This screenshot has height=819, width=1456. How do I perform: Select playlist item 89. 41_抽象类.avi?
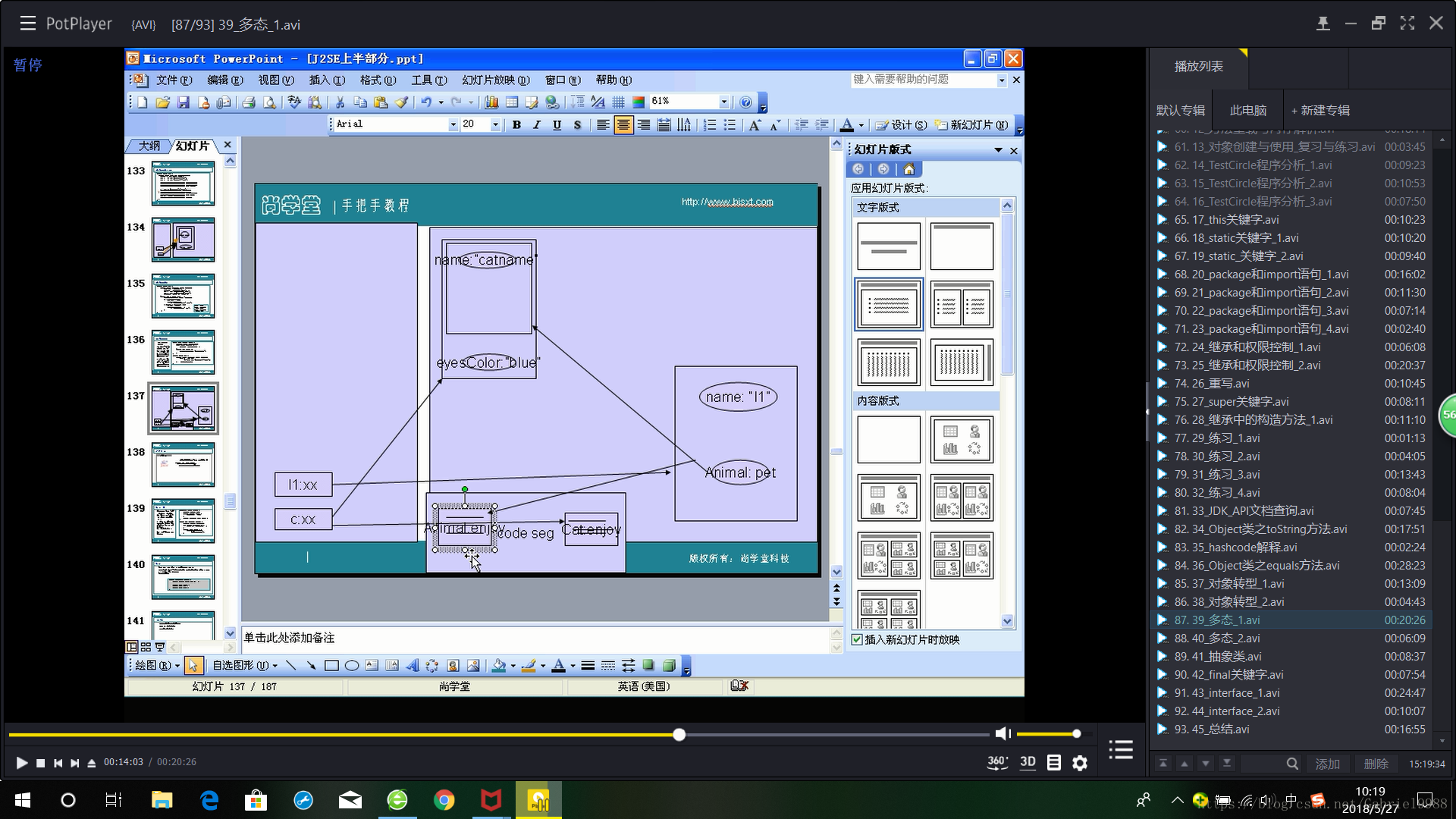pos(1291,657)
